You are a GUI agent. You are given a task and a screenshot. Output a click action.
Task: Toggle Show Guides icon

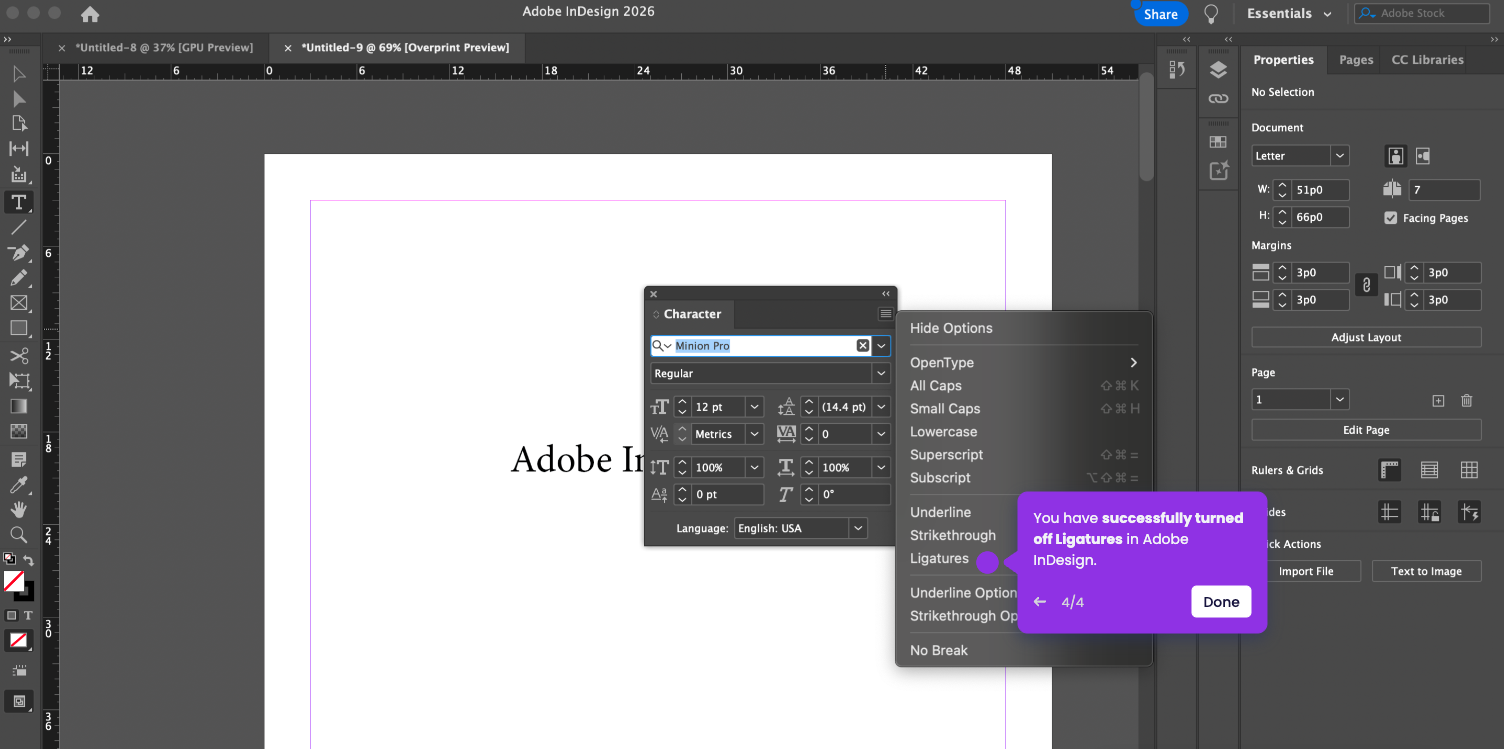1389,512
